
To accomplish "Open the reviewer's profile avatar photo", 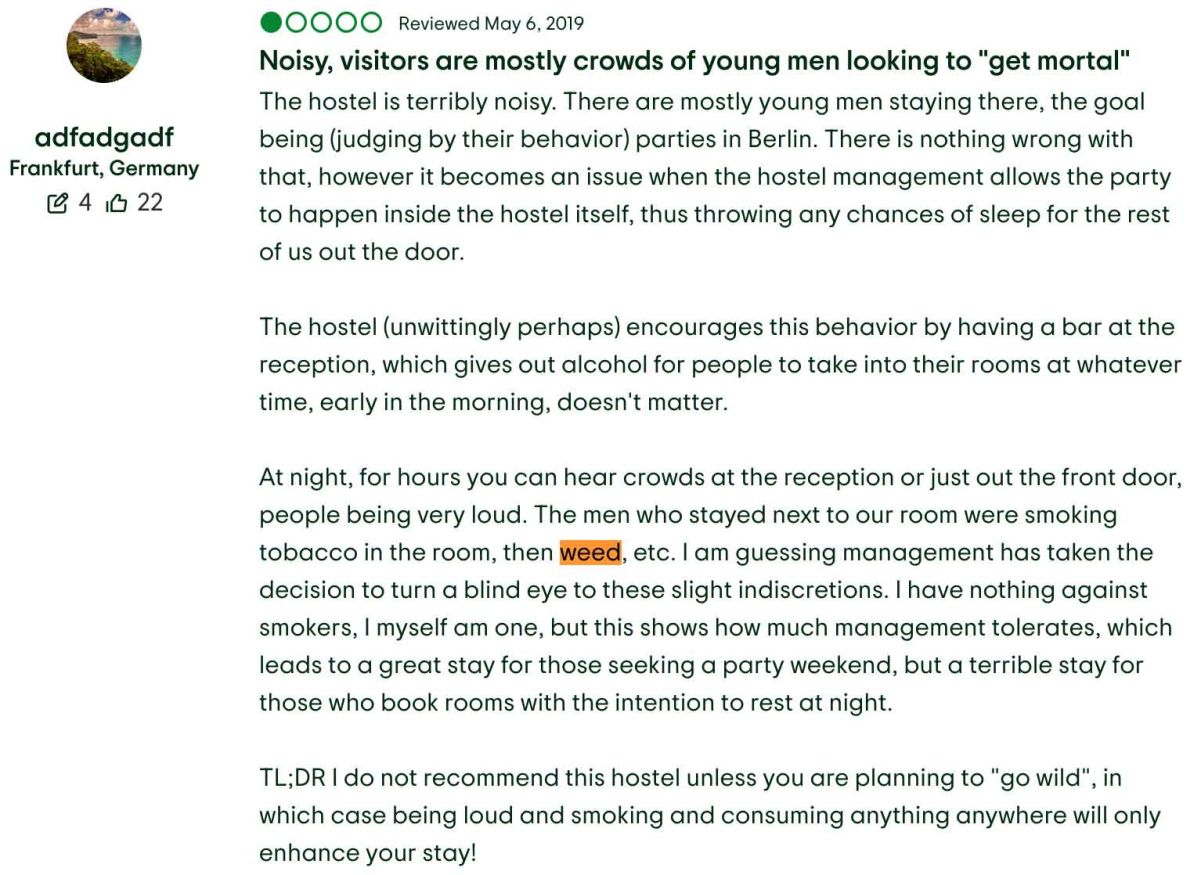I will 104,45.
